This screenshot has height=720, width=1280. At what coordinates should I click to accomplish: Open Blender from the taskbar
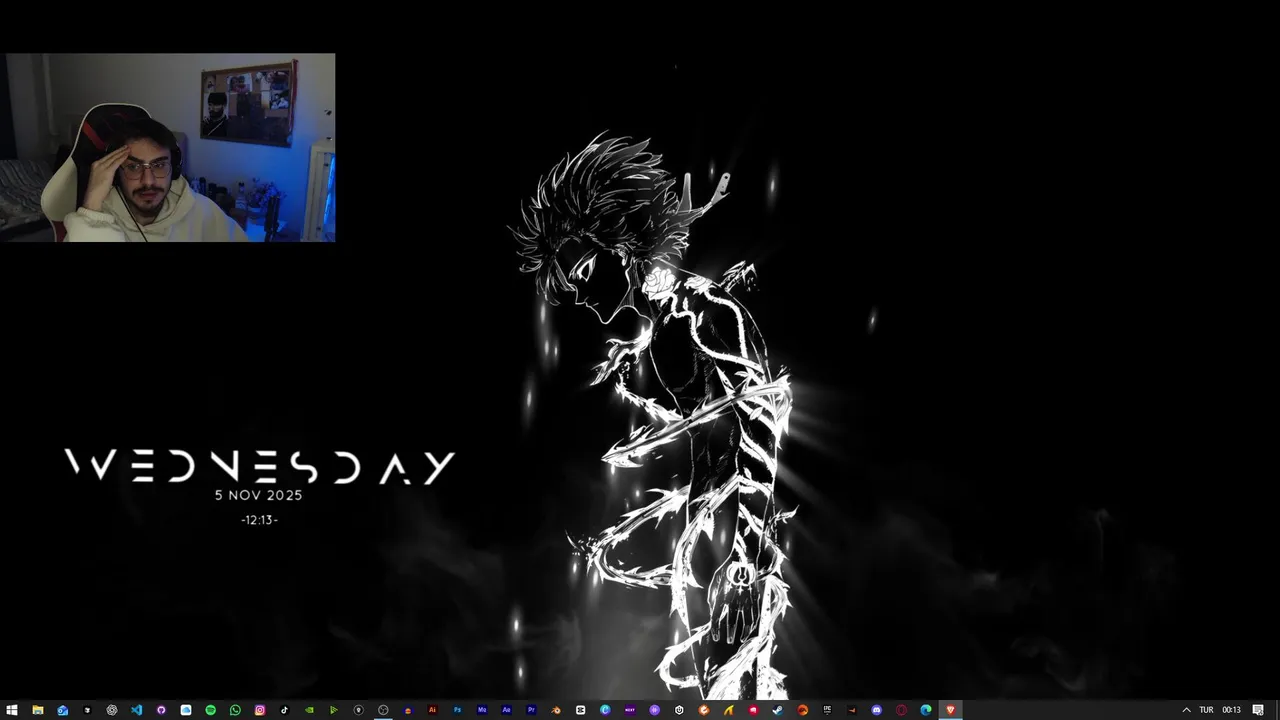click(x=555, y=710)
